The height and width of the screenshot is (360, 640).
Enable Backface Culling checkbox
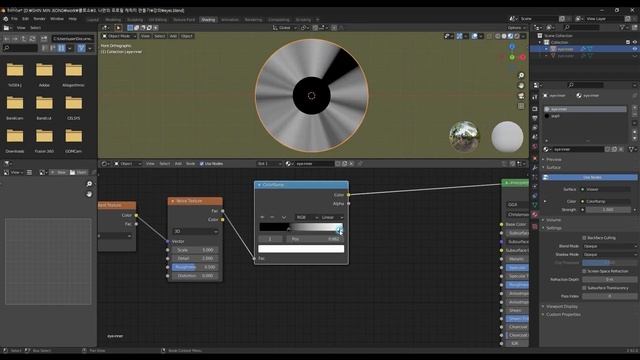click(584, 238)
